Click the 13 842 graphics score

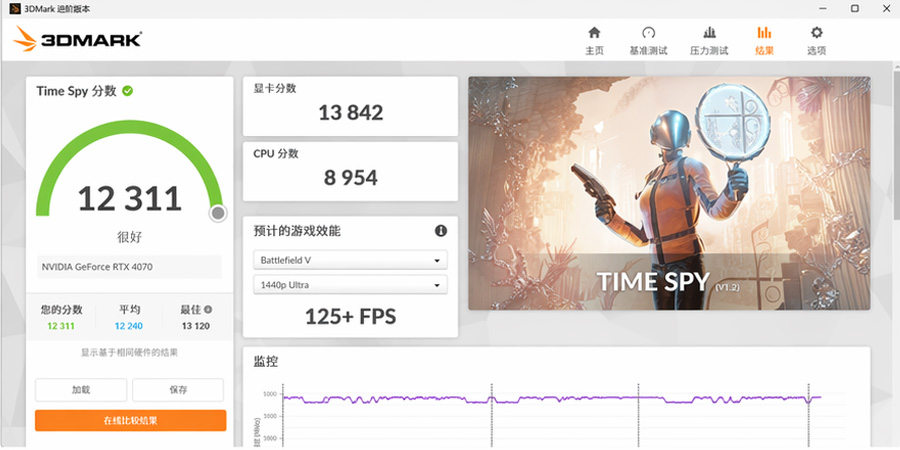pos(351,112)
